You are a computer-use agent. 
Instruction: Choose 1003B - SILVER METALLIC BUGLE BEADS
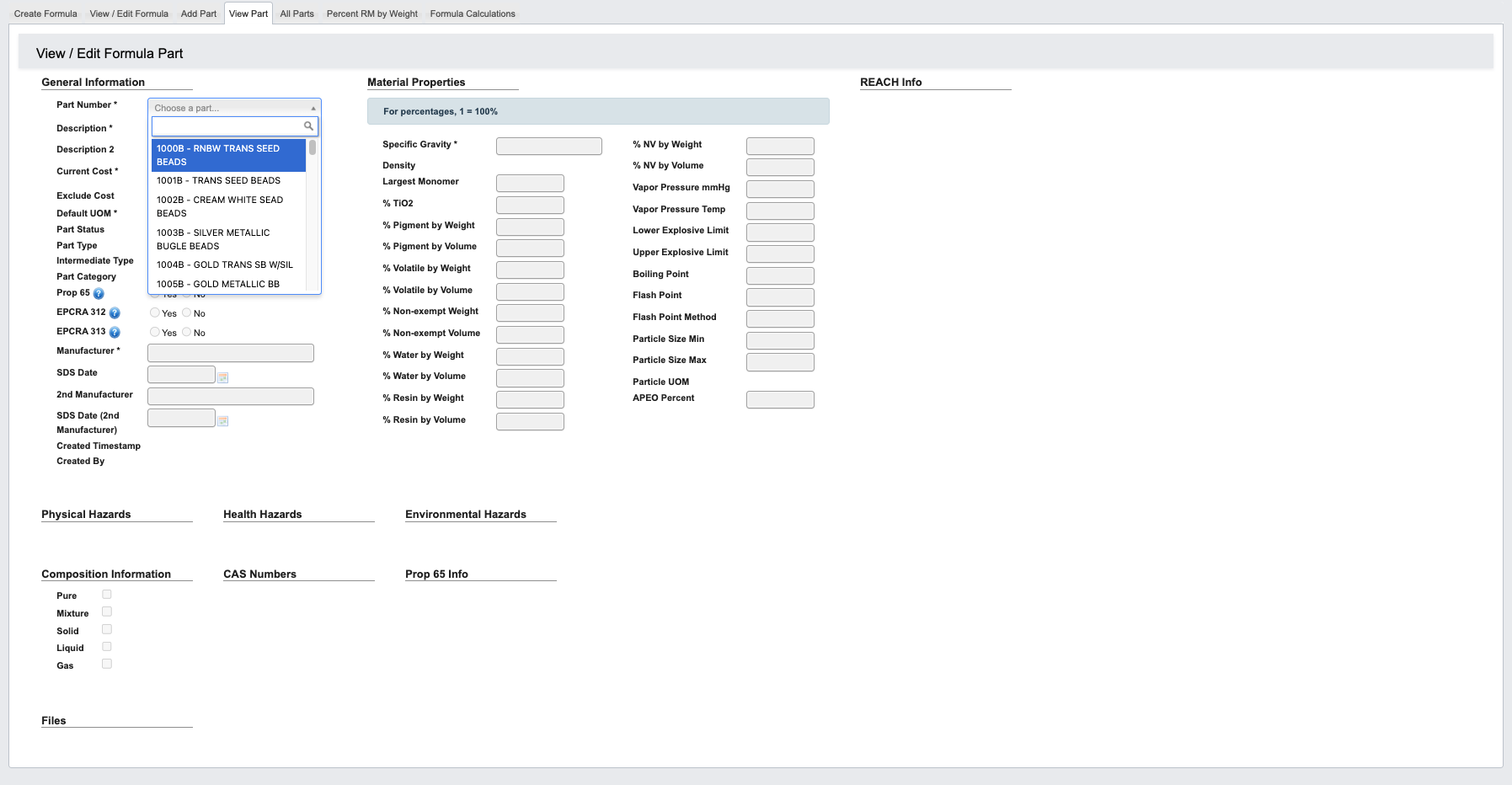[228, 239]
